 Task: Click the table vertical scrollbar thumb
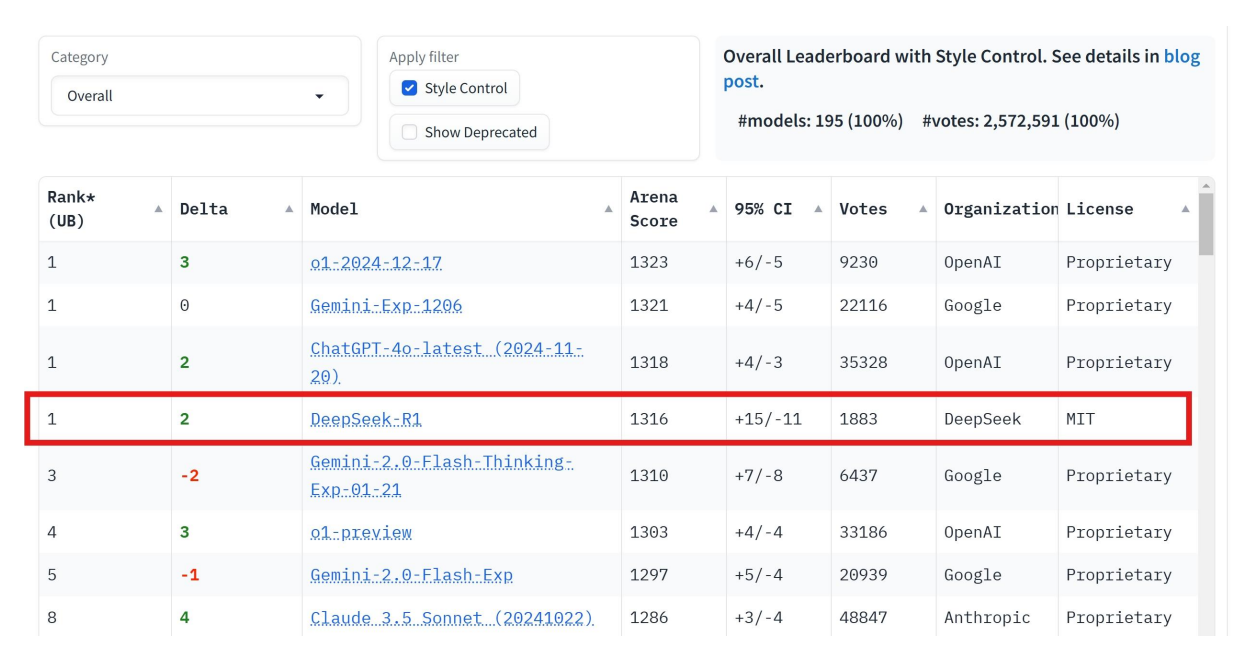1205,225
